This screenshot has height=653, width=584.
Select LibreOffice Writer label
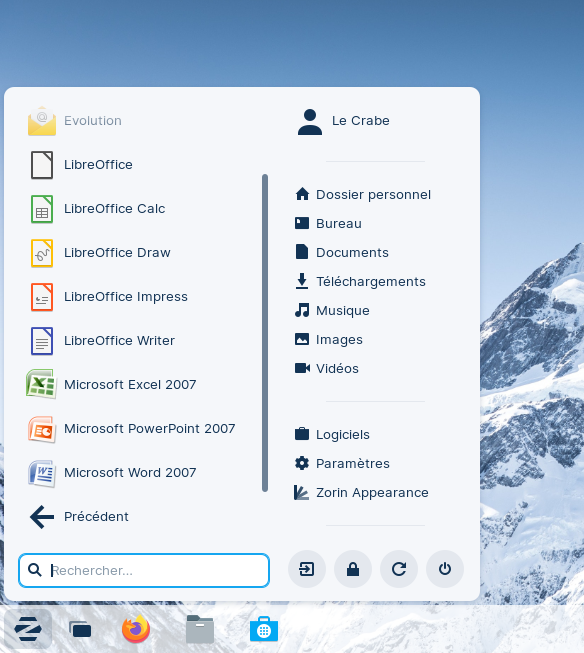click(120, 341)
